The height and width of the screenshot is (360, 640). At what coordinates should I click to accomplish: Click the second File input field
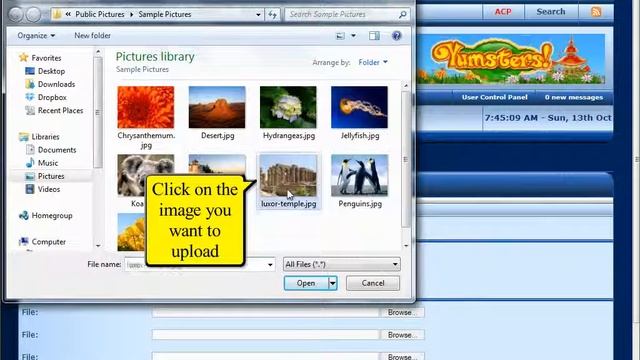tap(266, 335)
